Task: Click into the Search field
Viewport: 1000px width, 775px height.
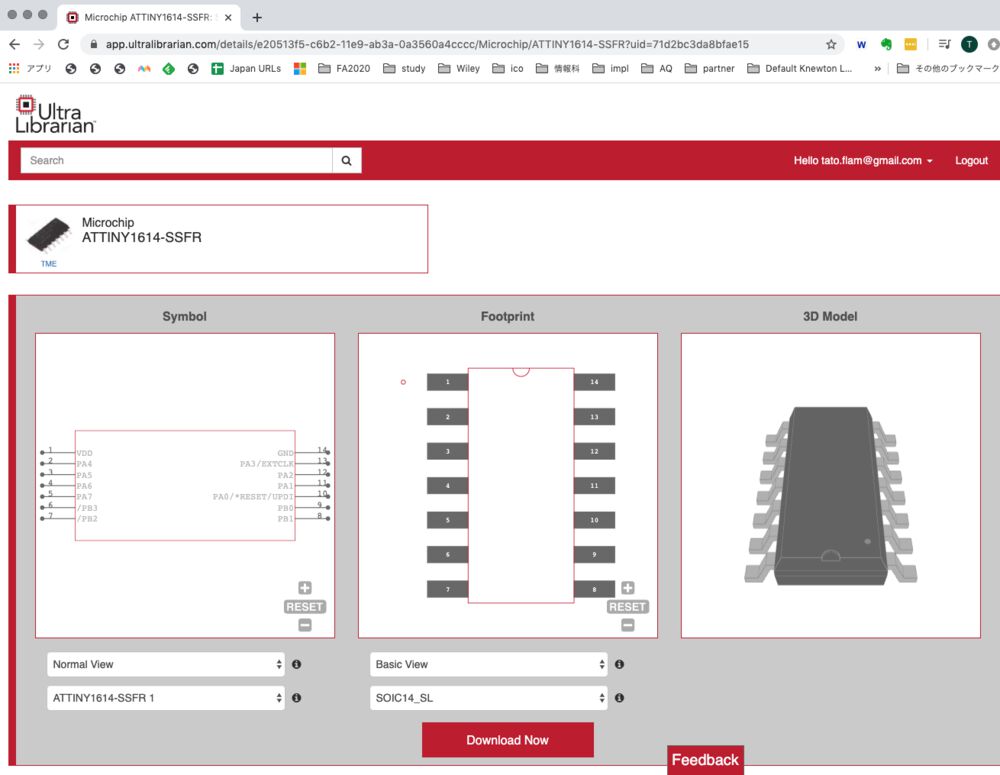Action: (x=177, y=160)
